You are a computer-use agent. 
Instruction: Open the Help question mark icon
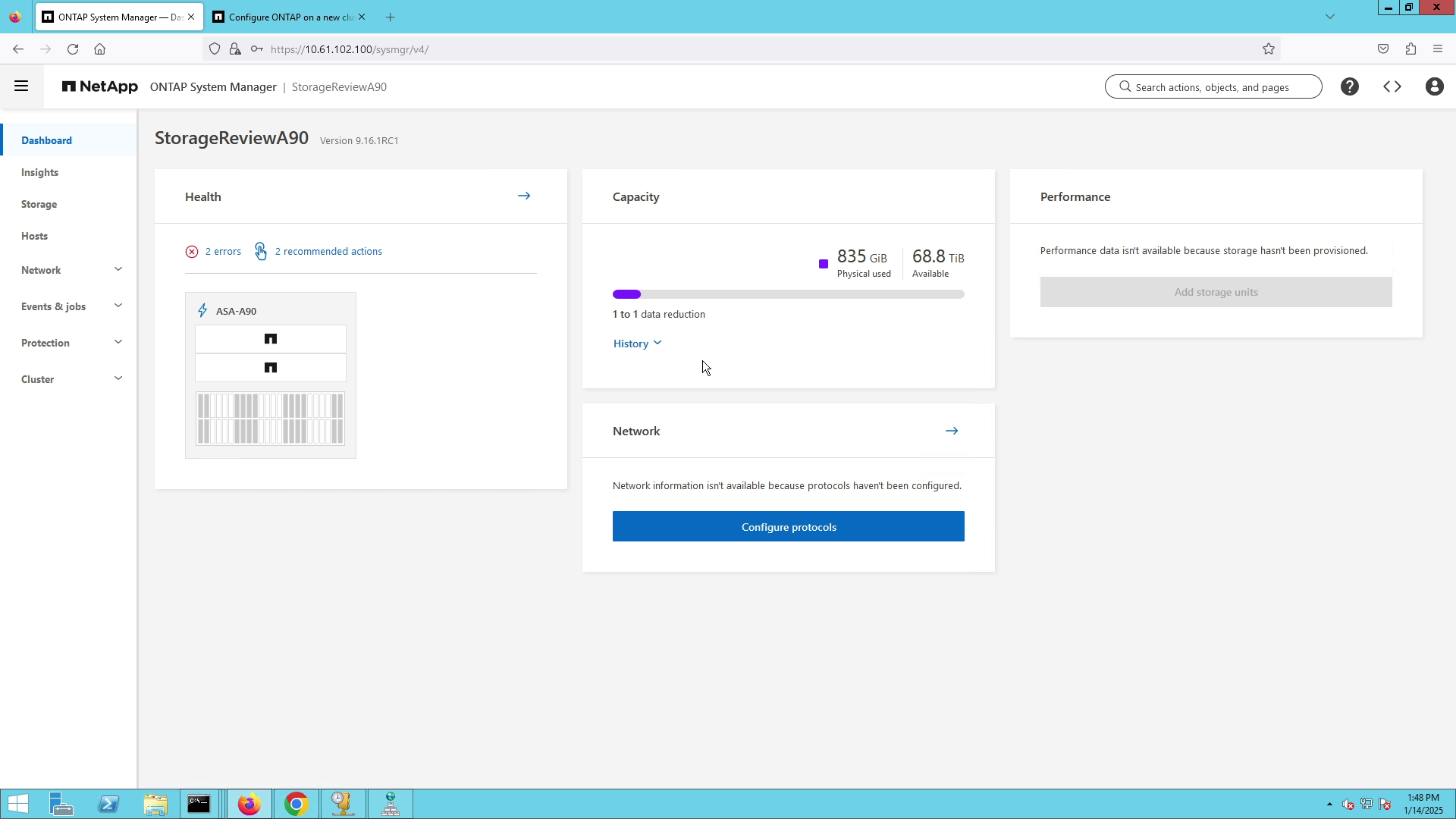point(1350,86)
